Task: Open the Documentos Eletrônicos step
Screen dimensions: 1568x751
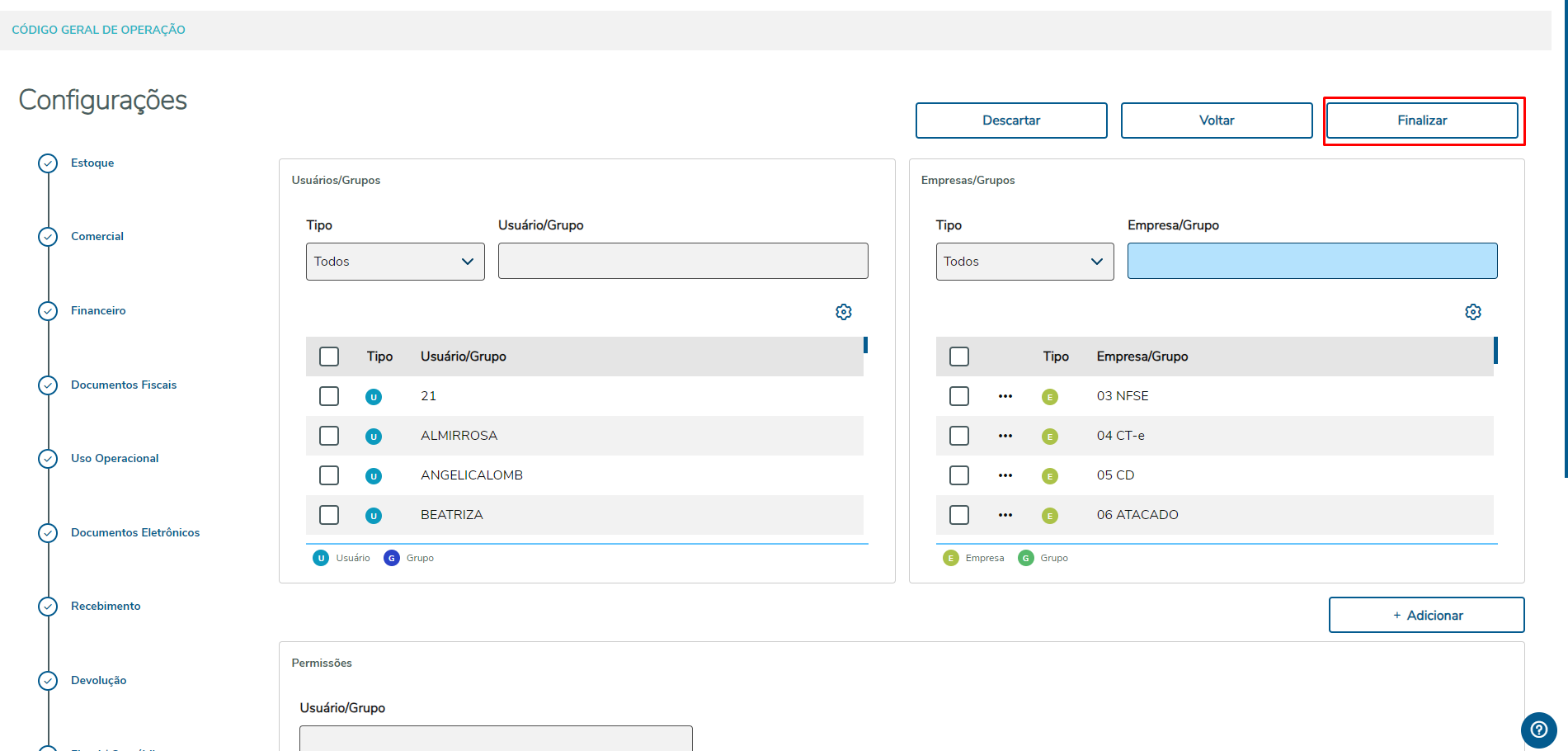Action: point(135,533)
